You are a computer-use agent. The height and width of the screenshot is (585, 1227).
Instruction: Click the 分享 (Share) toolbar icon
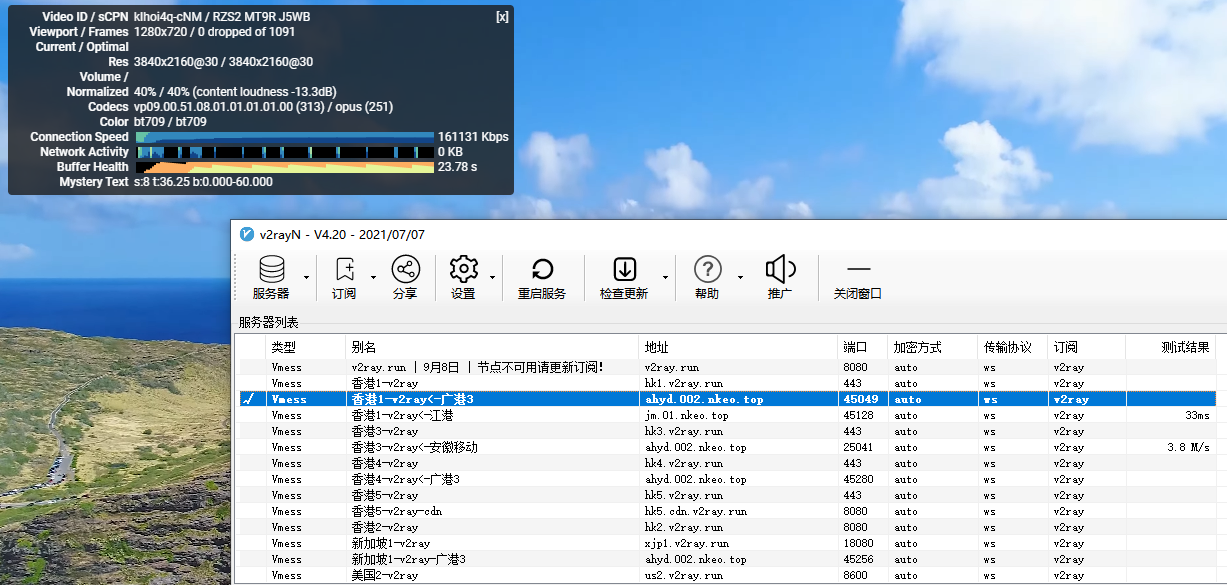[x=405, y=278]
